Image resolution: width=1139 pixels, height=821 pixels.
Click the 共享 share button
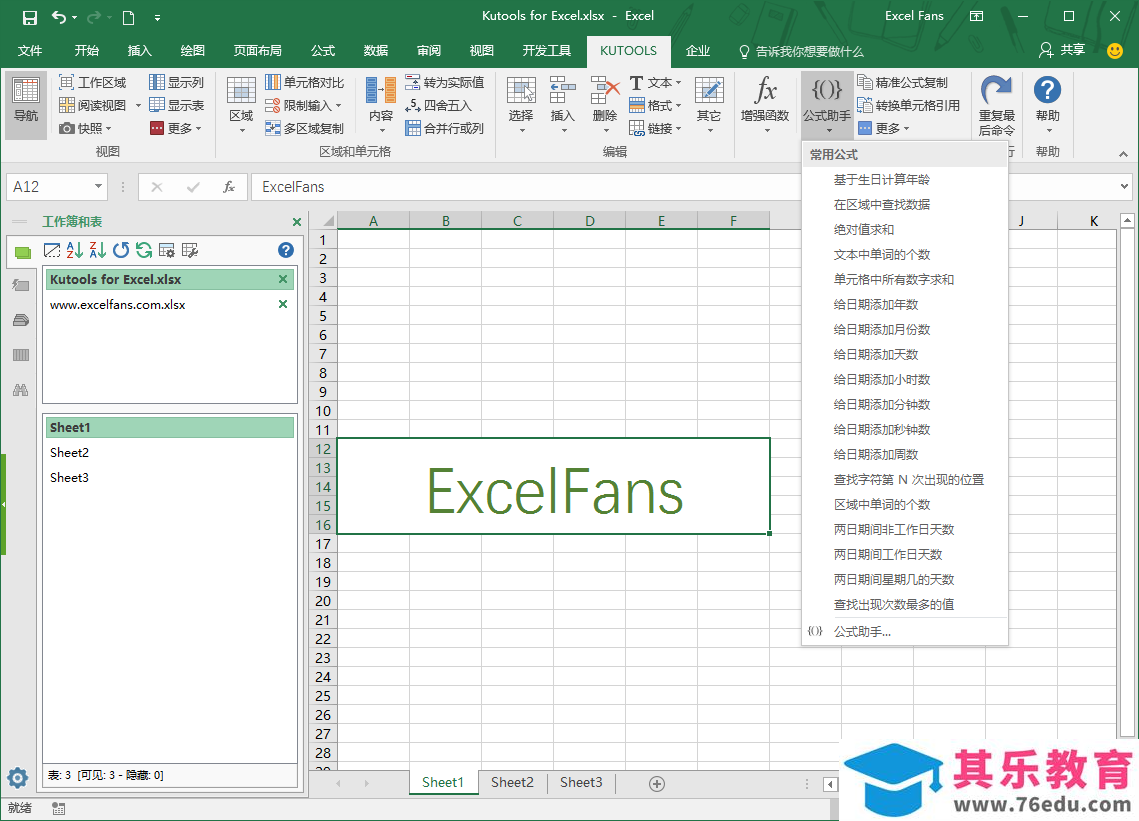(1062, 50)
